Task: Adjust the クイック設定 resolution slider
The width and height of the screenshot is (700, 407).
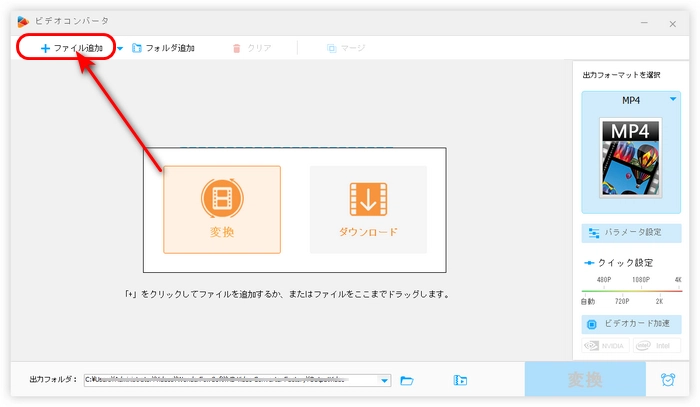Action: click(x=631, y=288)
